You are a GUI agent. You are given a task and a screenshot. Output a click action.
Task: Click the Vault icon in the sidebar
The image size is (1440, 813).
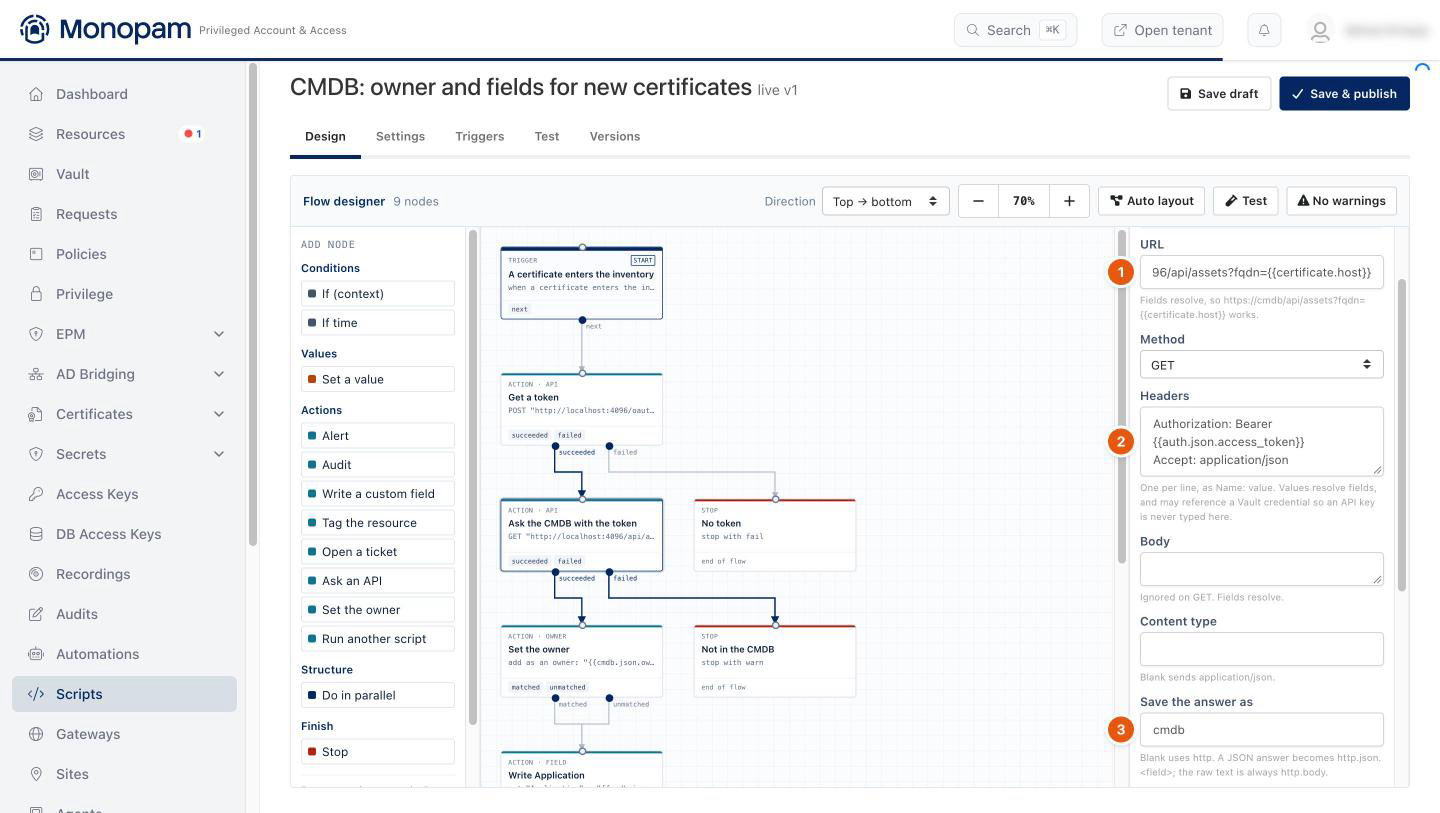coord(36,174)
